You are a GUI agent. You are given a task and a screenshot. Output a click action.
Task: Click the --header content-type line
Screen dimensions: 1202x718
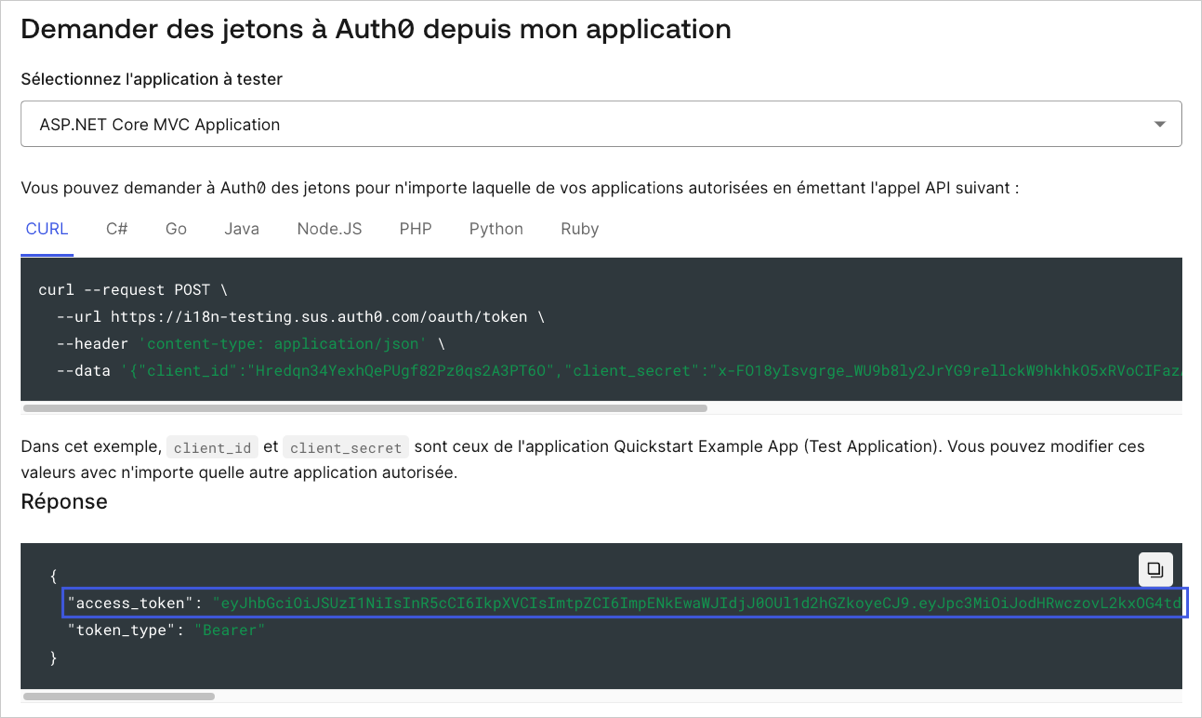click(x=250, y=344)
